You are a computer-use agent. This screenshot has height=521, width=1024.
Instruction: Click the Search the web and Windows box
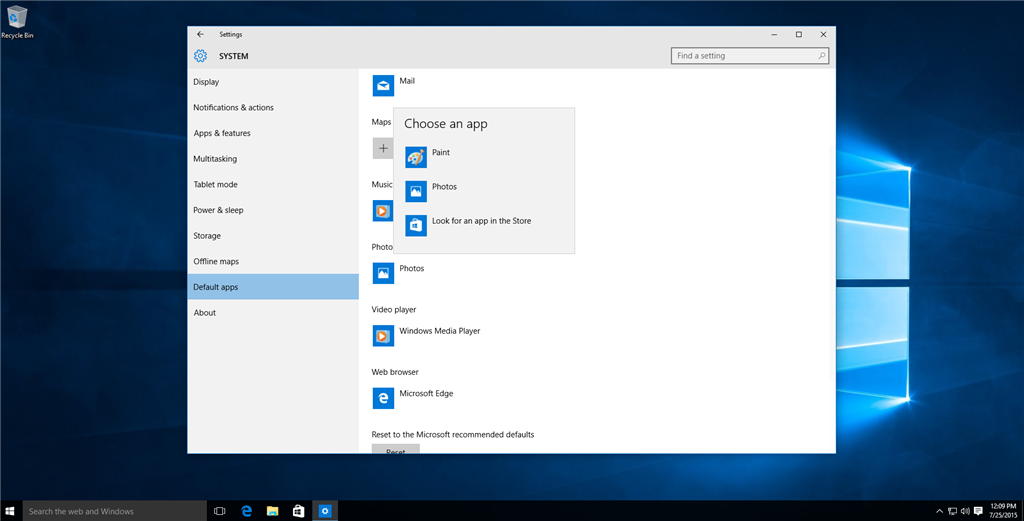(115, 511)
